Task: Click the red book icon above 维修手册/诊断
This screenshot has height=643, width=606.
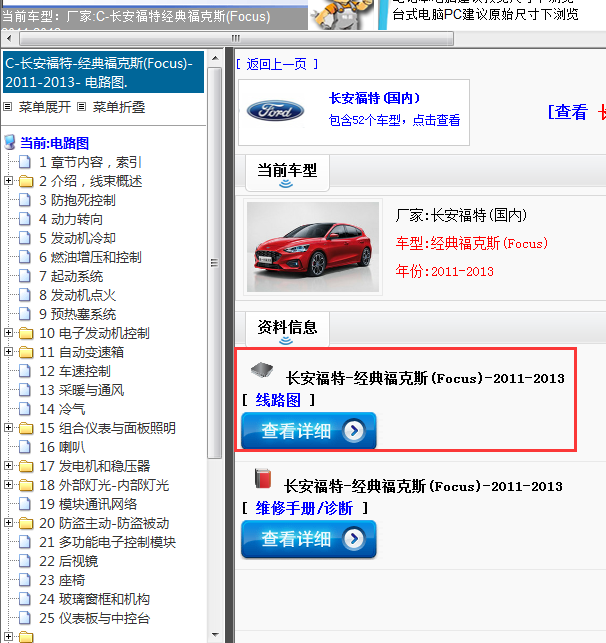Action: (x=262, y=478)
